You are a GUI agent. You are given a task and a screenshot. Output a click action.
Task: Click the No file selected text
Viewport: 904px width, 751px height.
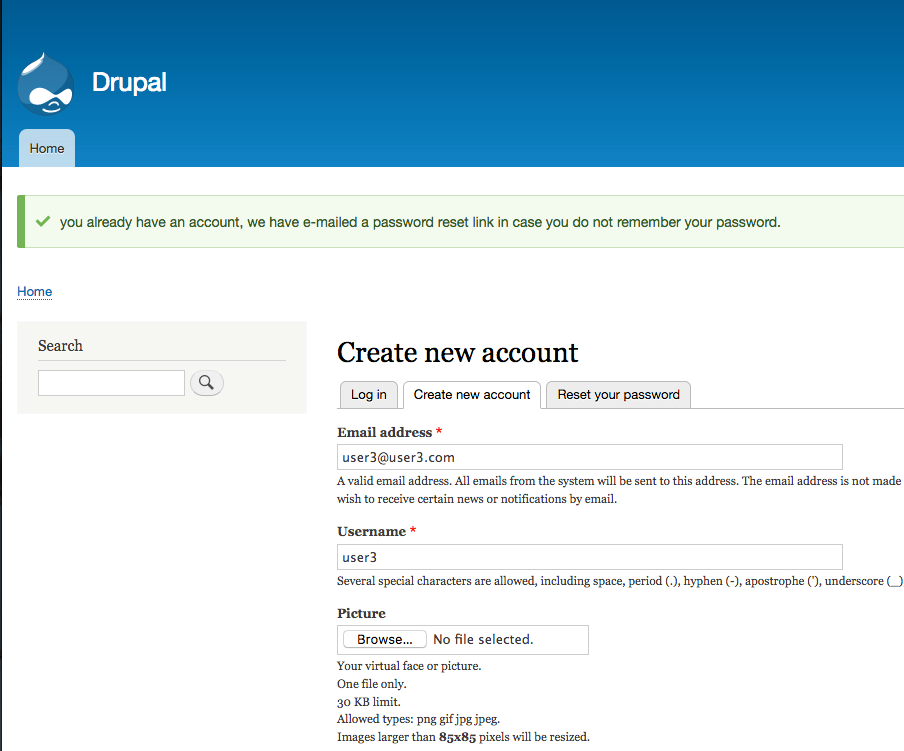(483, 639)
